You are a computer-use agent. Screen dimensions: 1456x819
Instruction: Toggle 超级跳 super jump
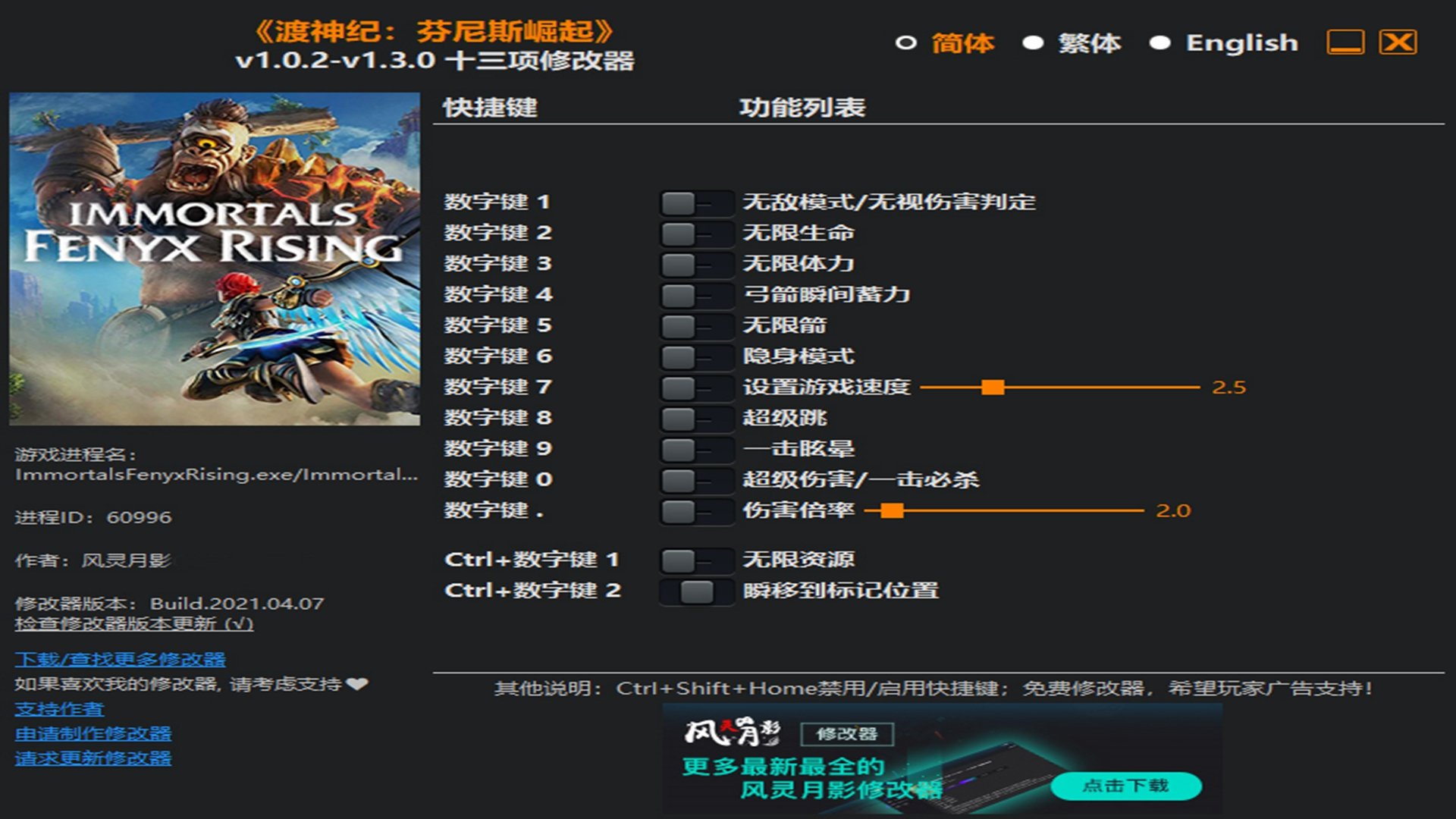695,419
